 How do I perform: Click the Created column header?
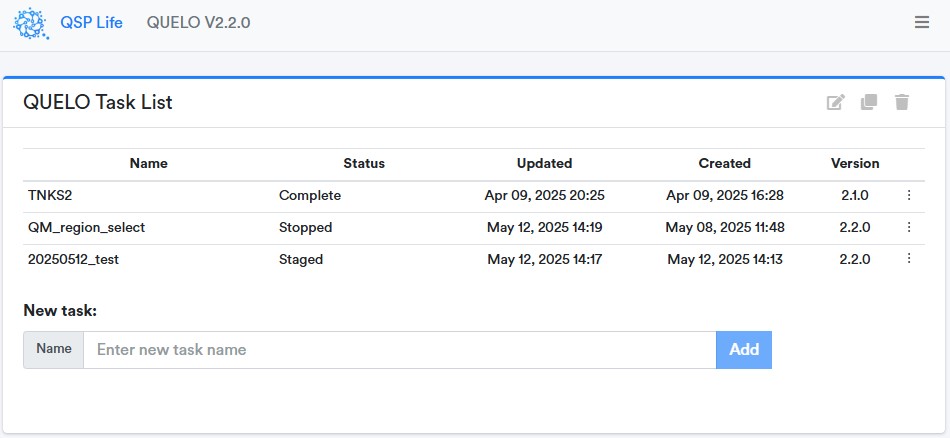pyautogui.click(x=724, y=163)
